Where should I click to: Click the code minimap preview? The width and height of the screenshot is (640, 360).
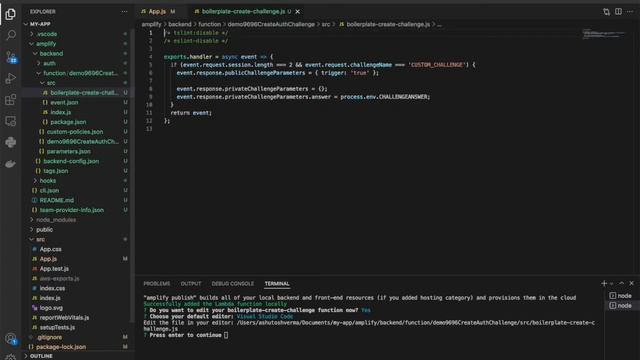coord(603,34)
